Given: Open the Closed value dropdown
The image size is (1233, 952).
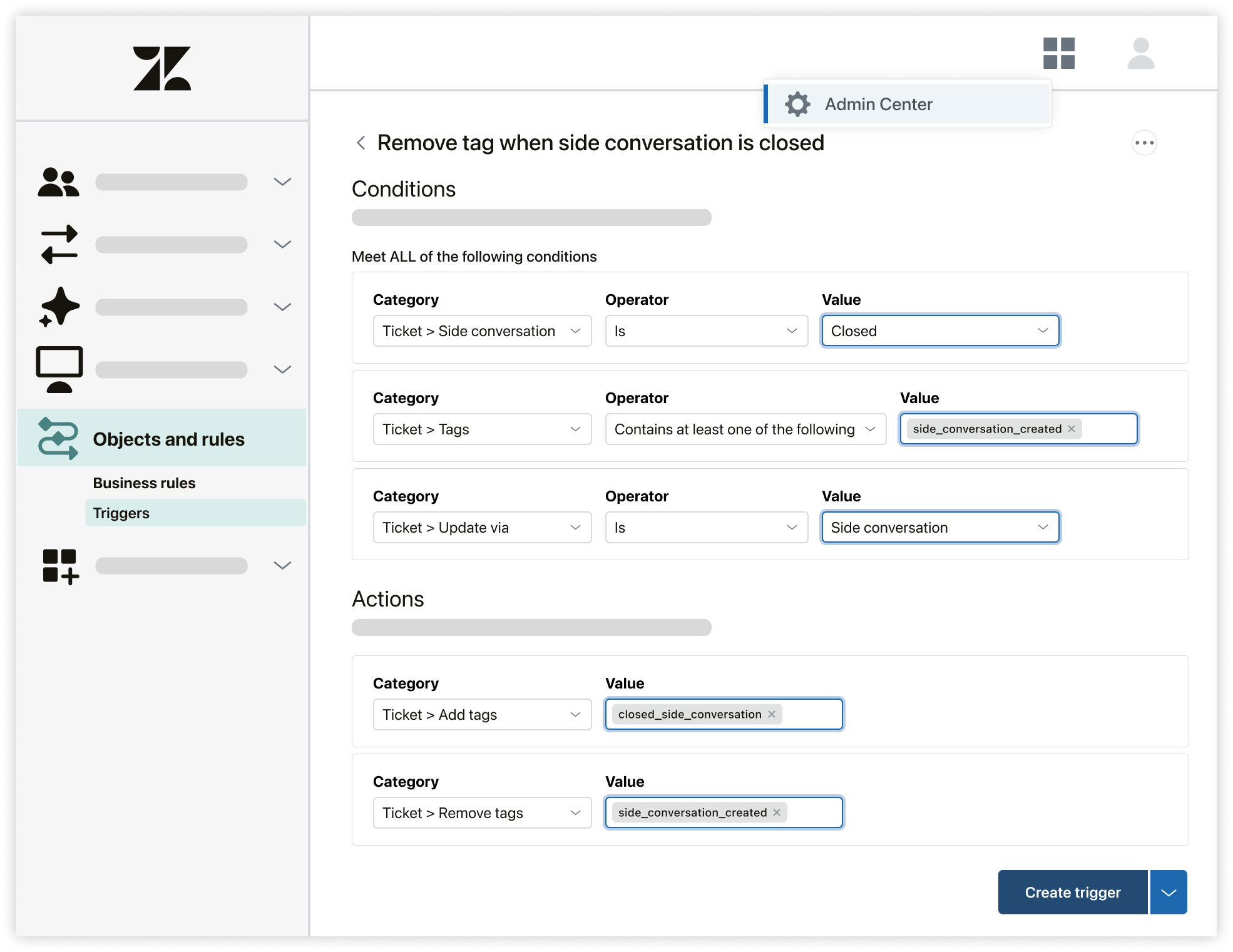Looking at the screenshot, I should [940, 331].
